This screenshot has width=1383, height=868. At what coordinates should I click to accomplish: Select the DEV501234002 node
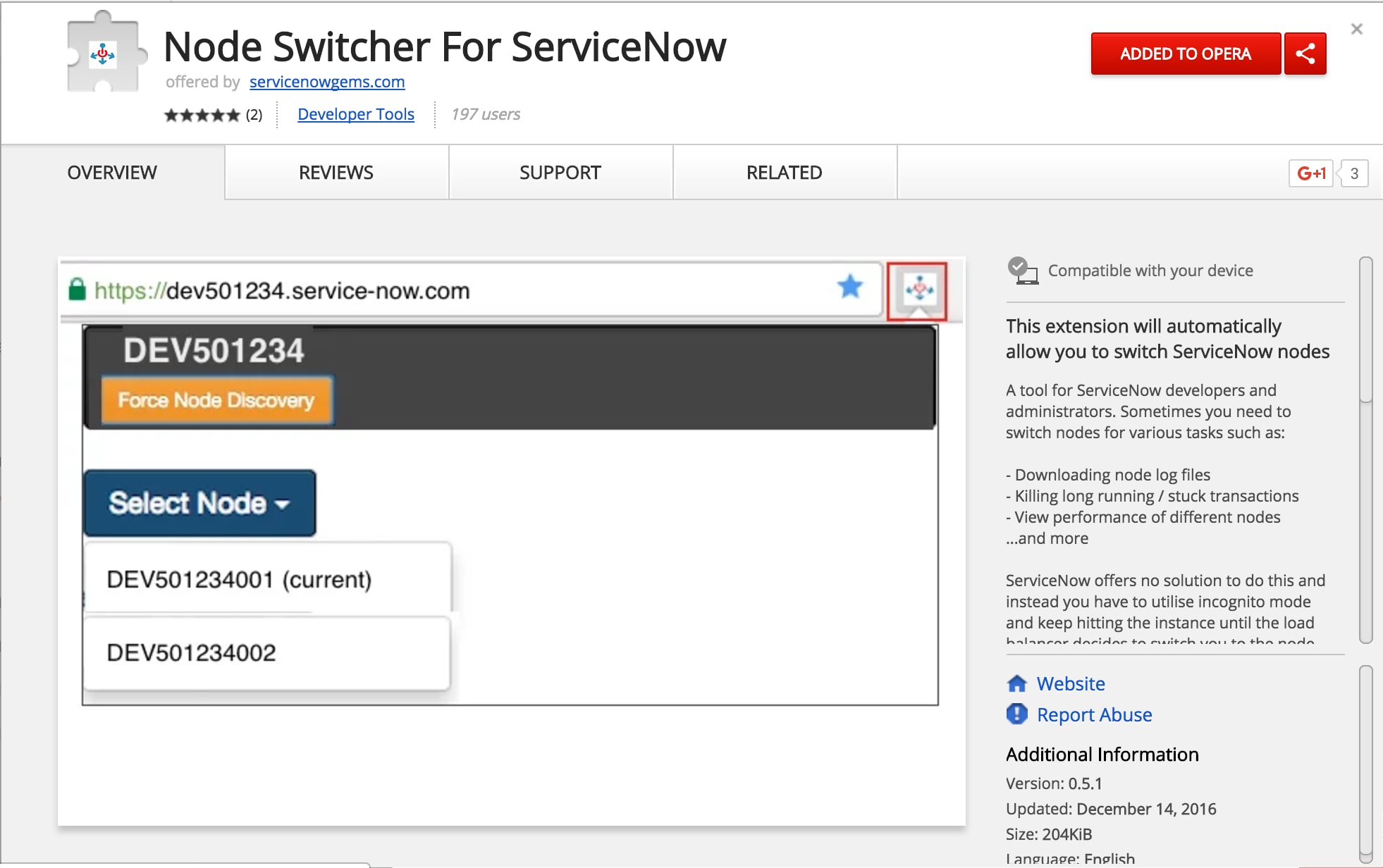267,652
